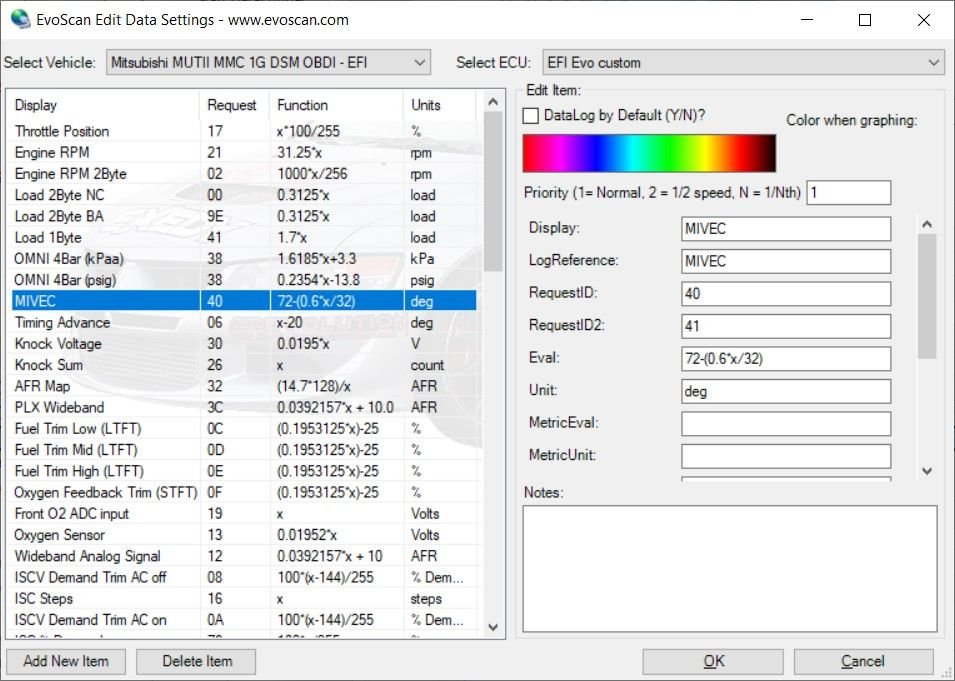Viewport: 955px width, 681px height.
Task: Click the Eval formula text field
Action: tap(785, 359)
